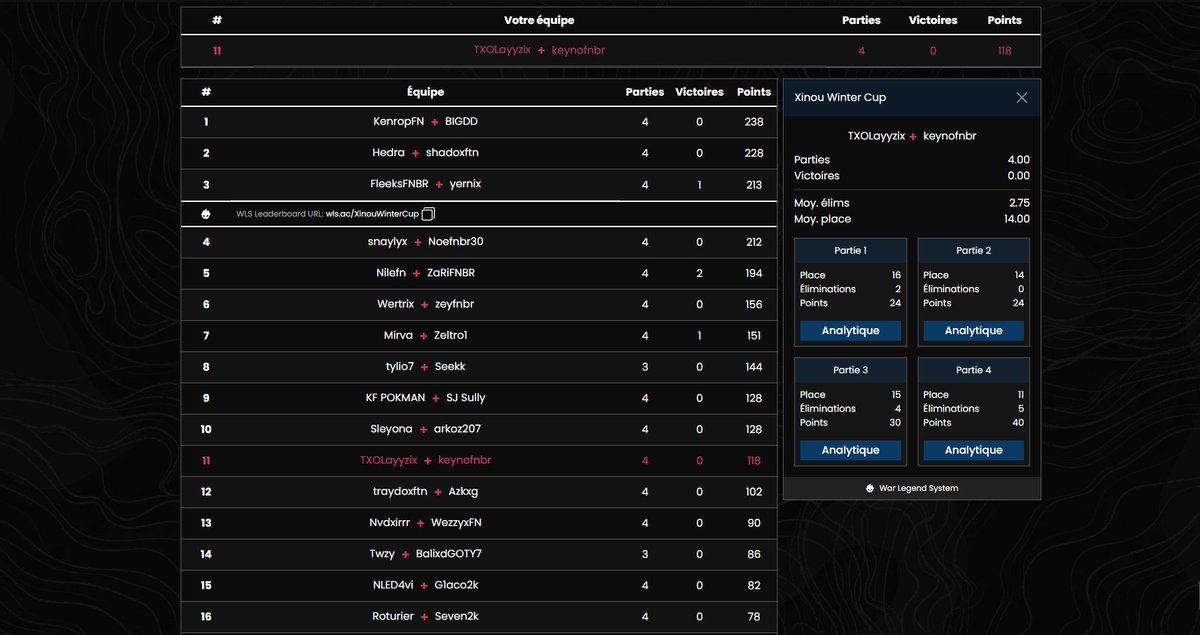Select team Hedra + shadoxftn

pos(479,153)
